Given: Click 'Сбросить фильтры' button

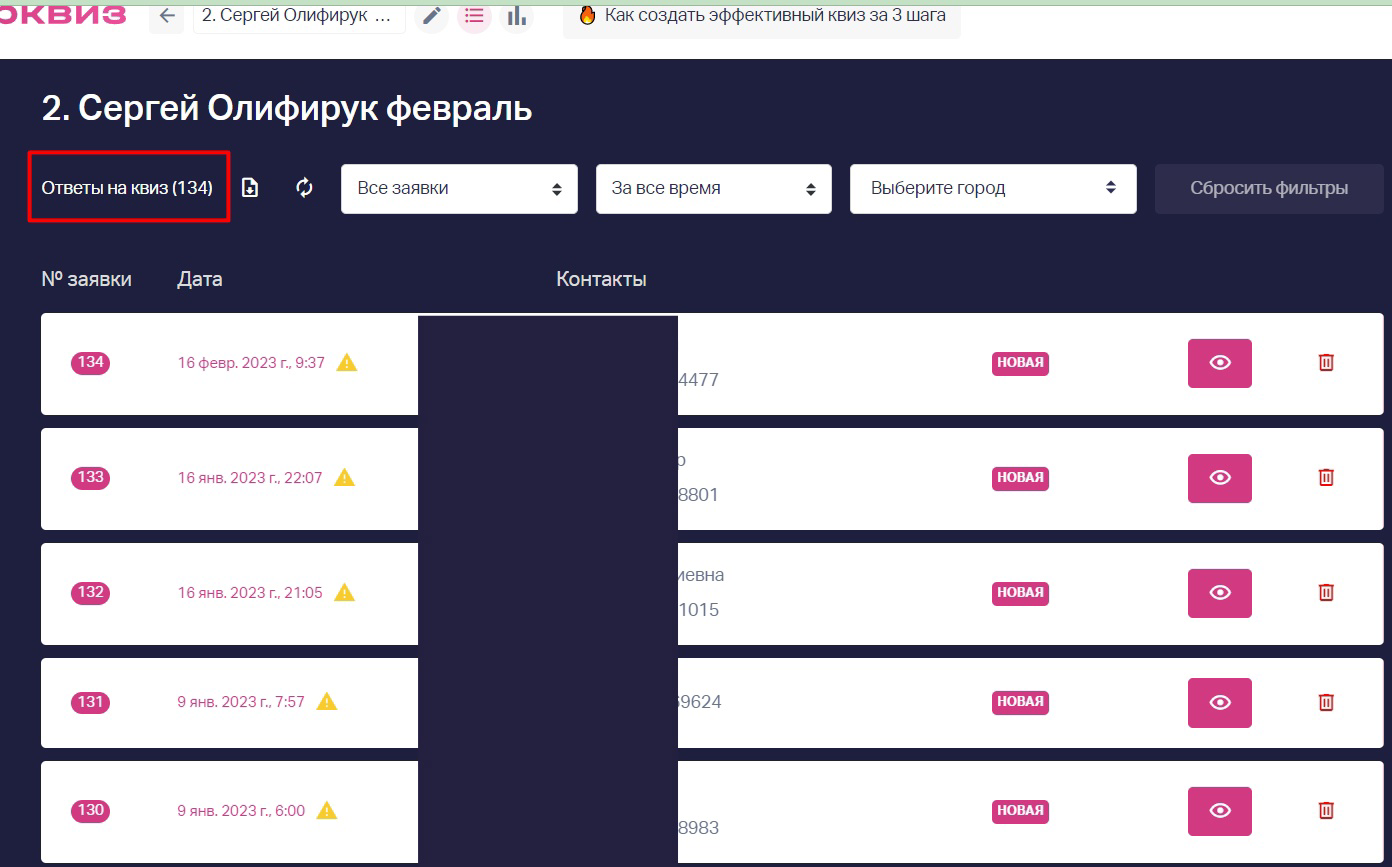Looking at the screenshot, I should tap(1269, 189).
